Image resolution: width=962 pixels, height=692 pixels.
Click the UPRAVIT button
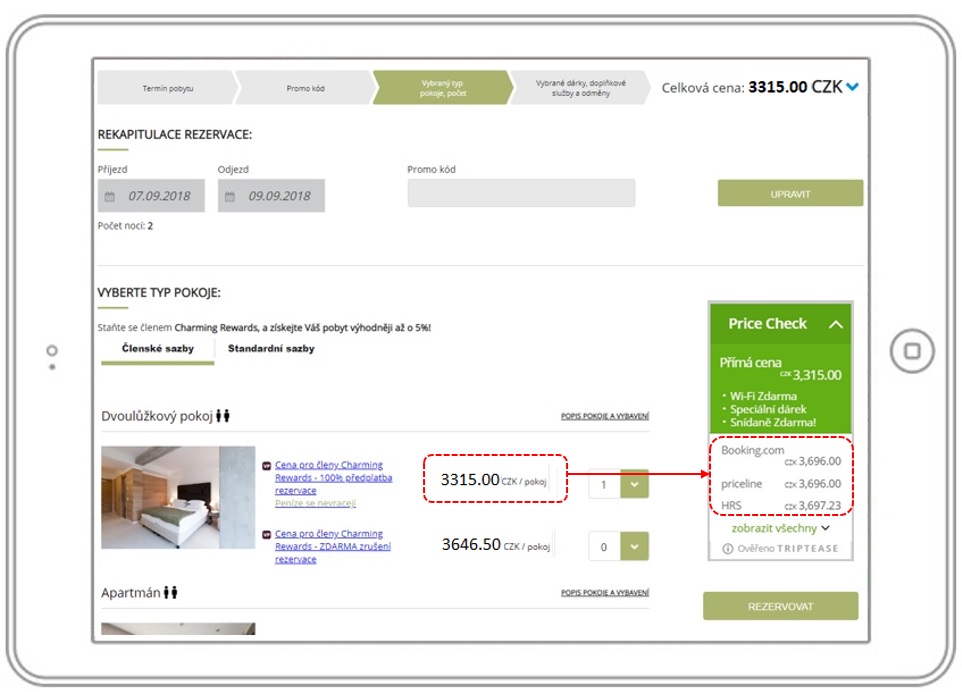pyautogui.click(x=790, y=193)
